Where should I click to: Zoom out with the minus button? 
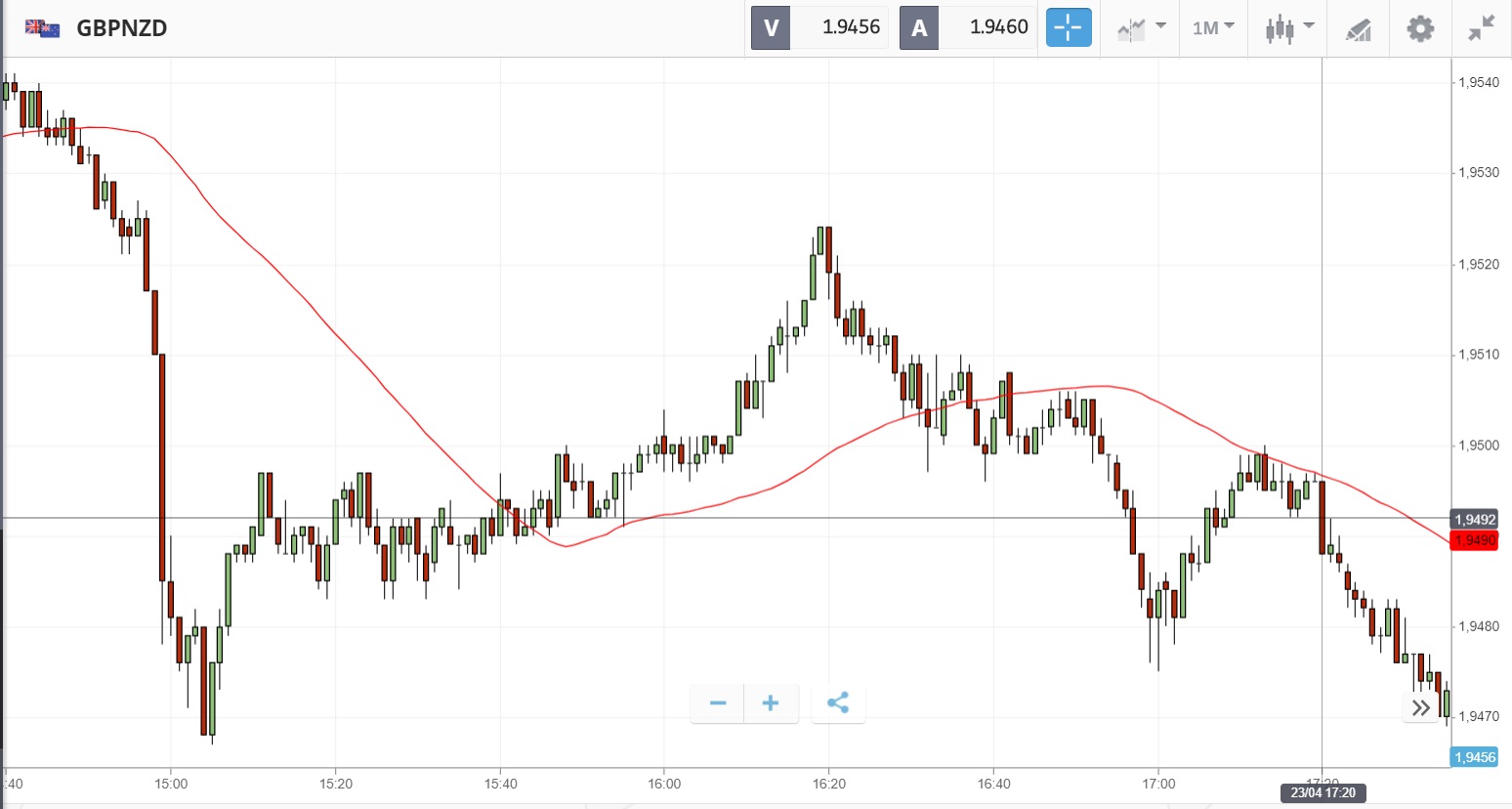click(718, 703)
